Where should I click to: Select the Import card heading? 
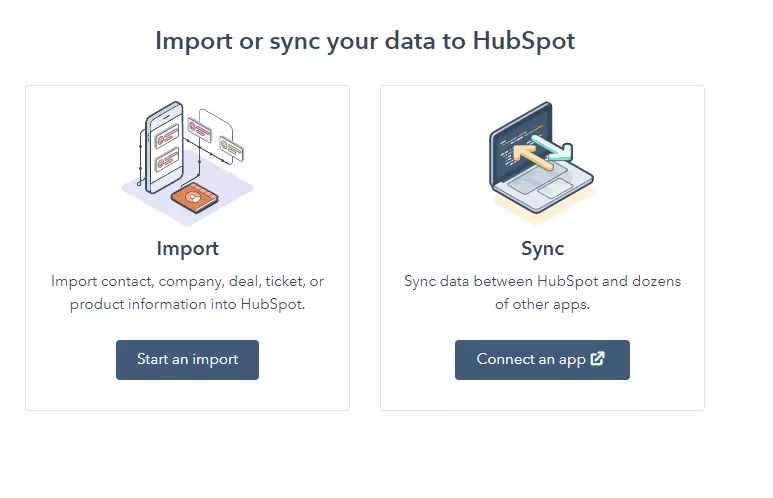click(x=187, y=248)
